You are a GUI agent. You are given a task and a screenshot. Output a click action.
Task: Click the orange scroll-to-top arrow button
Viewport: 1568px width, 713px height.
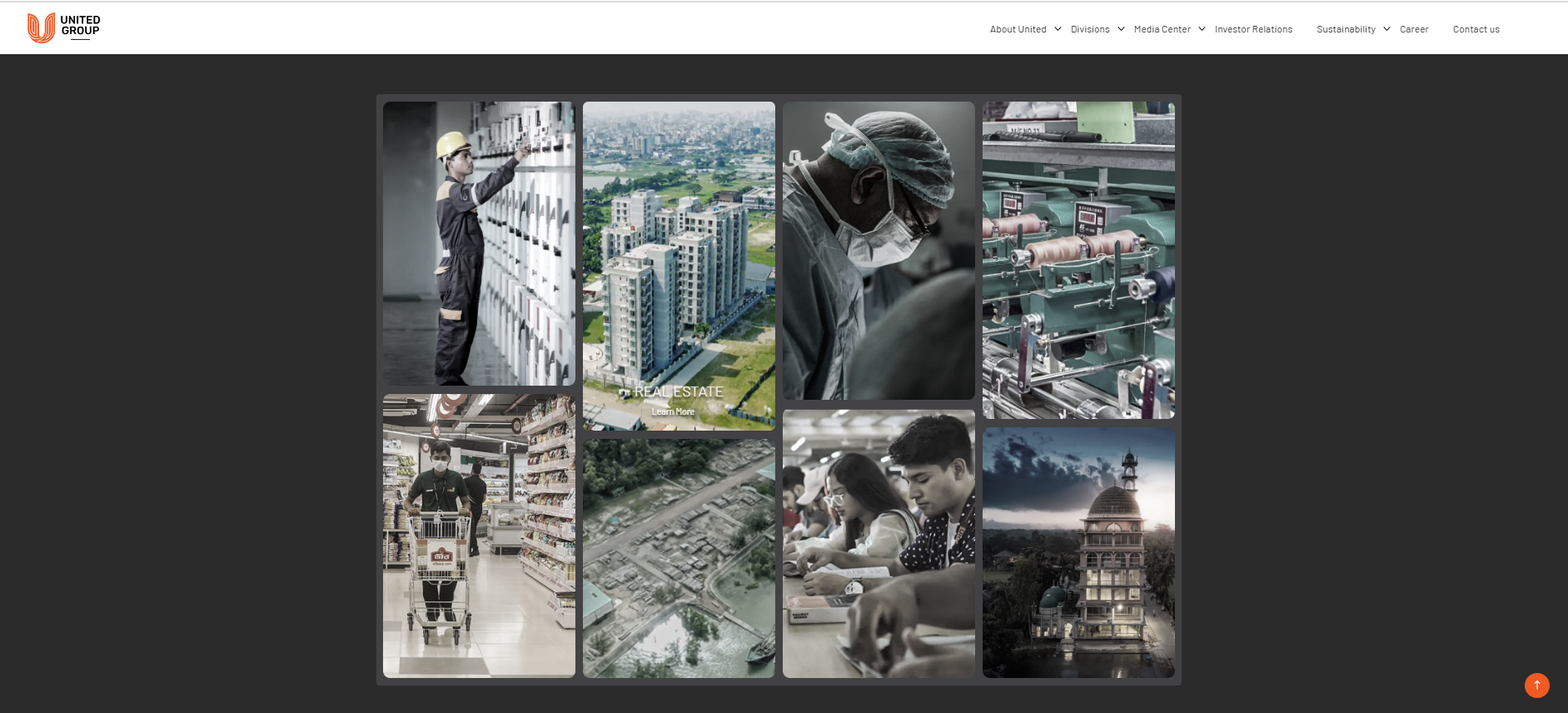click(1536, 685)
